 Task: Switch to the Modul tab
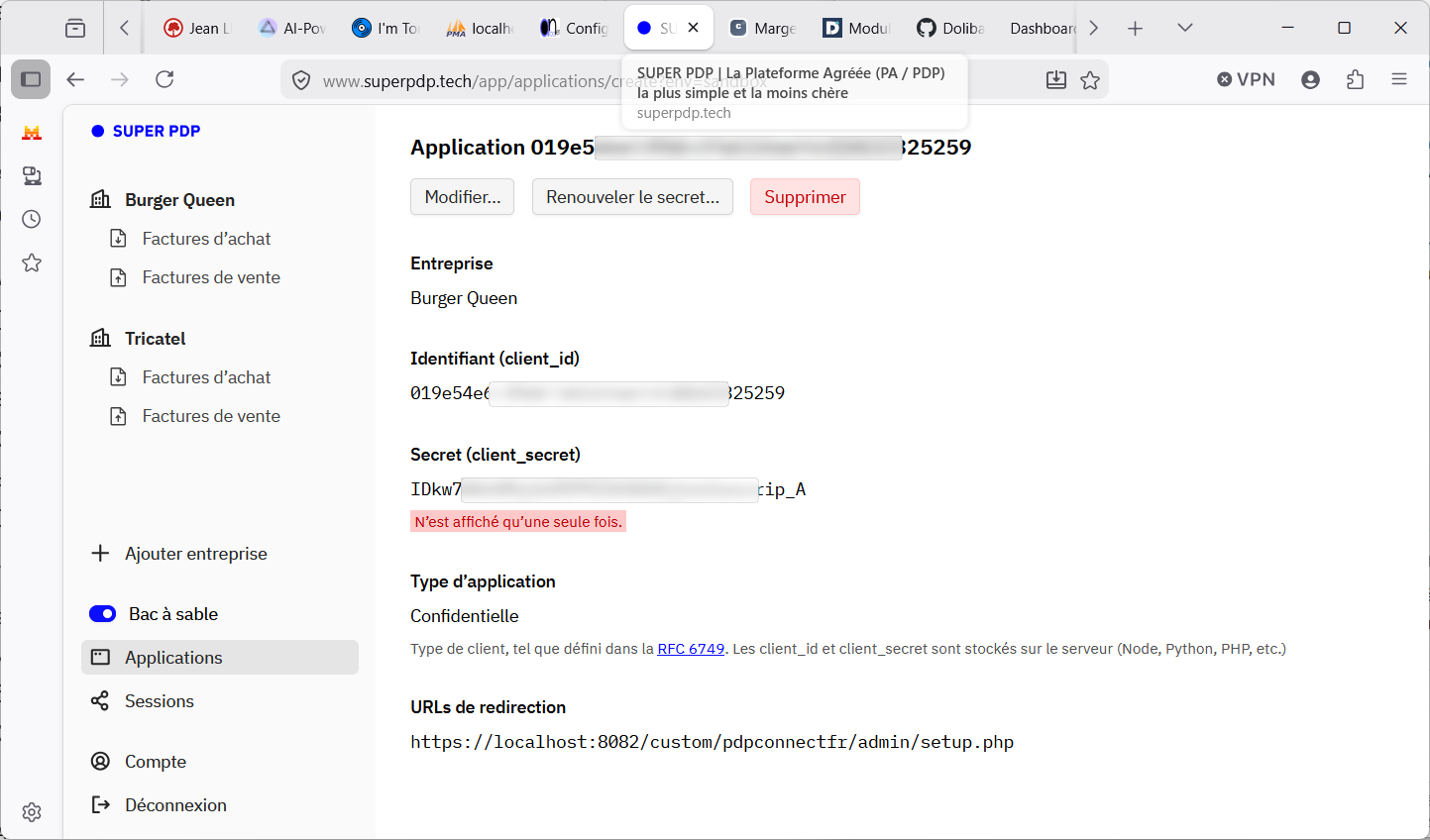tap(857, 28)
